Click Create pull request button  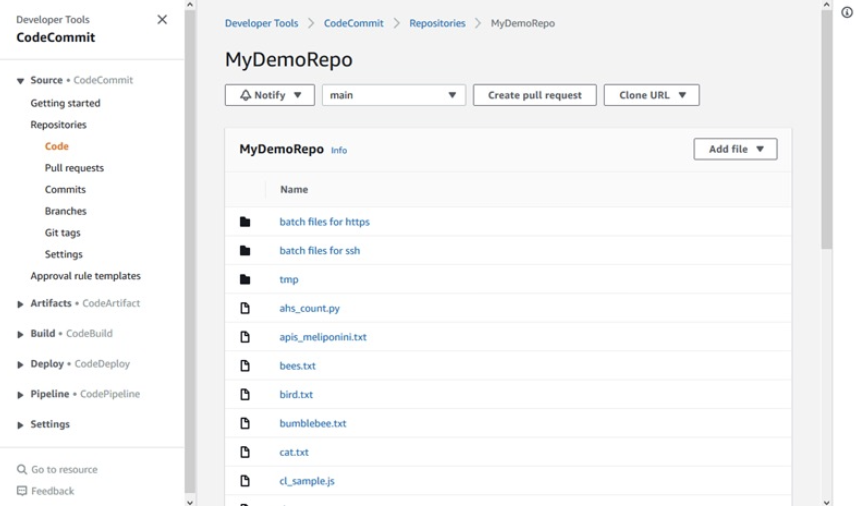pos(534,95)
